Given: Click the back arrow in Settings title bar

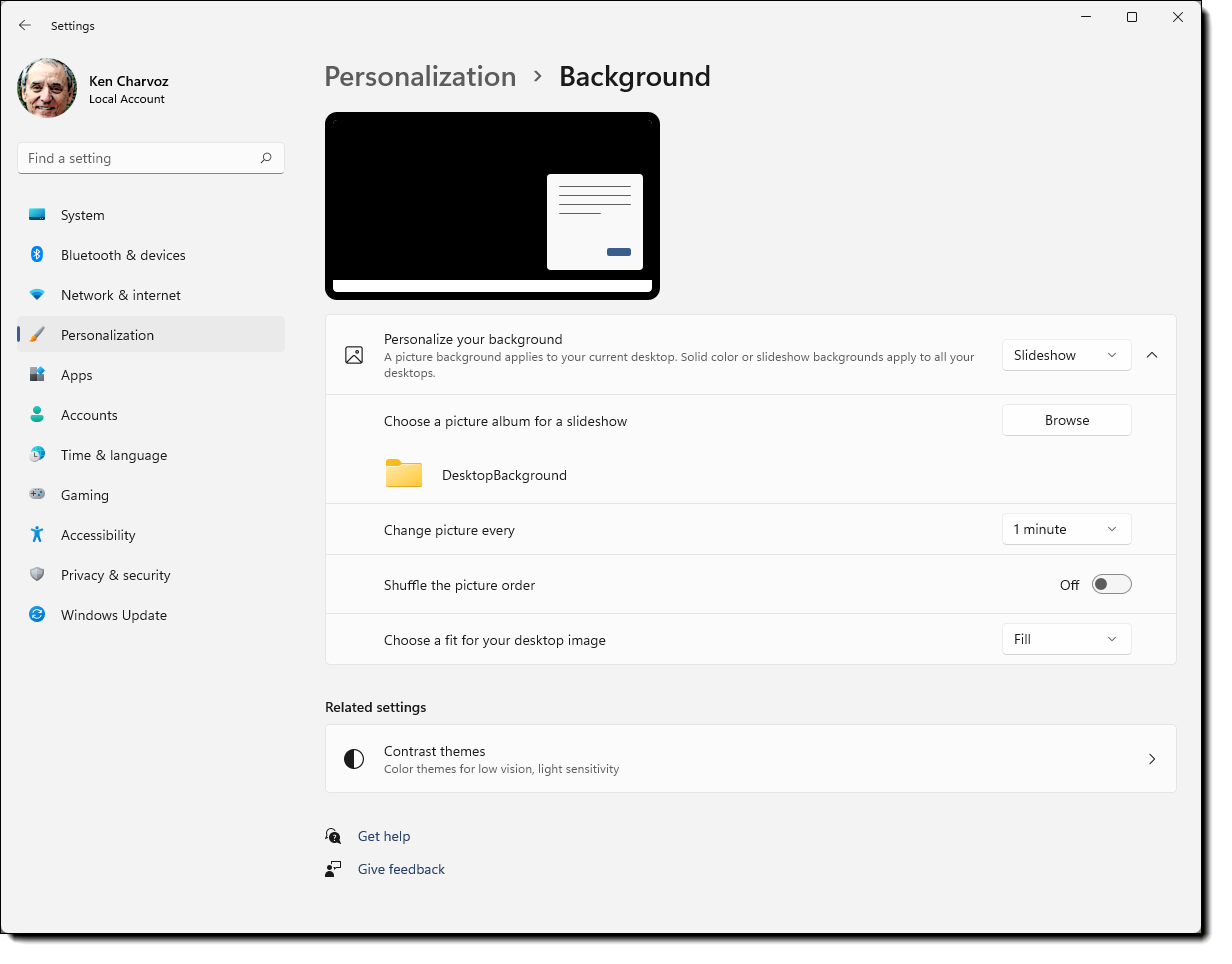Looking at the screenshot, I should [x=25, y=25].
